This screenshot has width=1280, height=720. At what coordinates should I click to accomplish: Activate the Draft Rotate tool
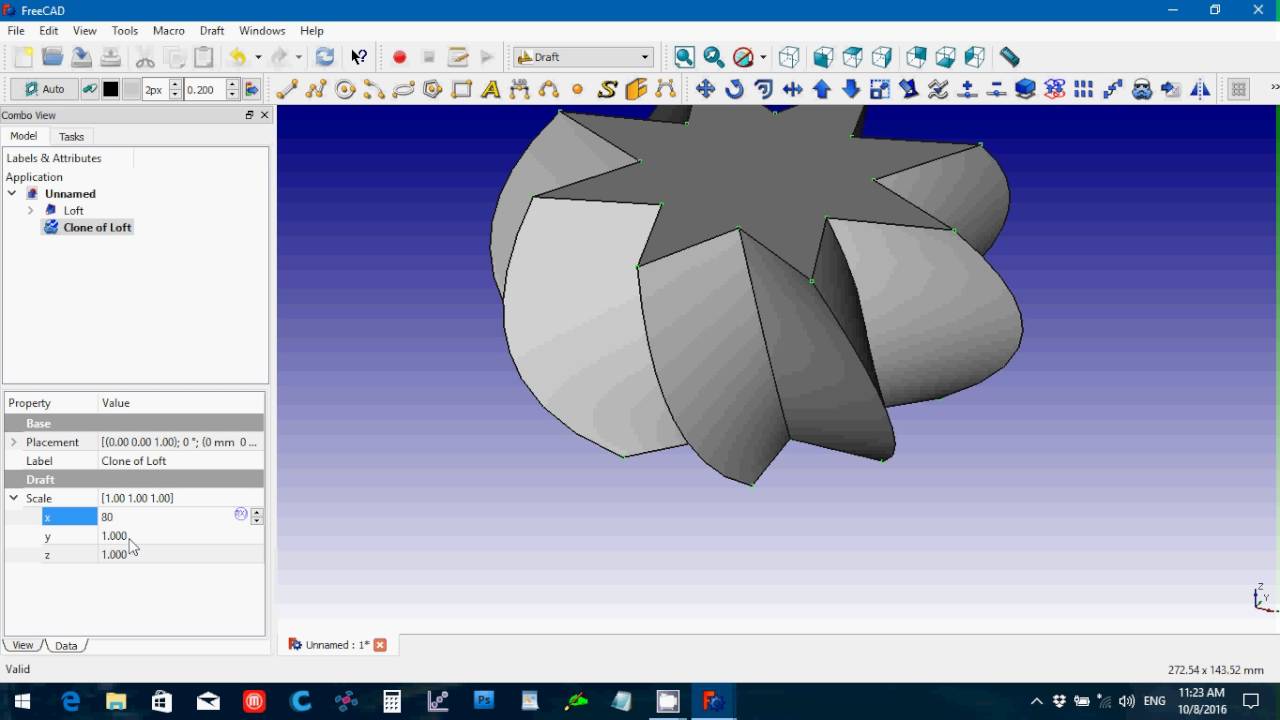pyautogui.click(x=734, y=89)
